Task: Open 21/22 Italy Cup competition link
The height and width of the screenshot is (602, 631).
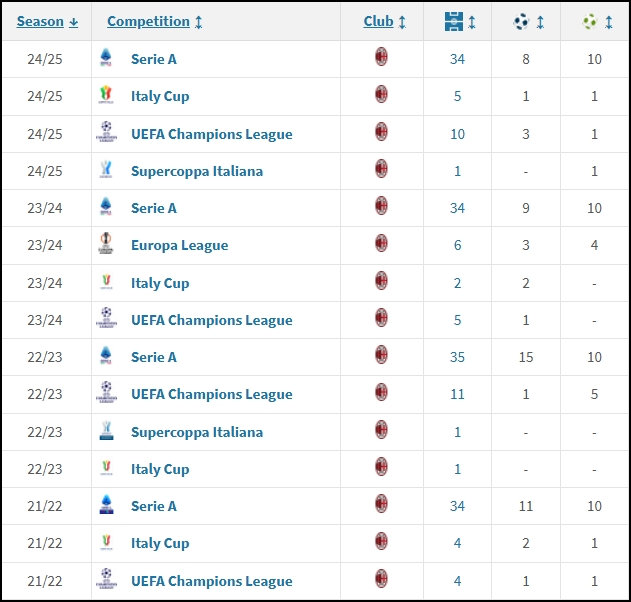Action: 160,544
